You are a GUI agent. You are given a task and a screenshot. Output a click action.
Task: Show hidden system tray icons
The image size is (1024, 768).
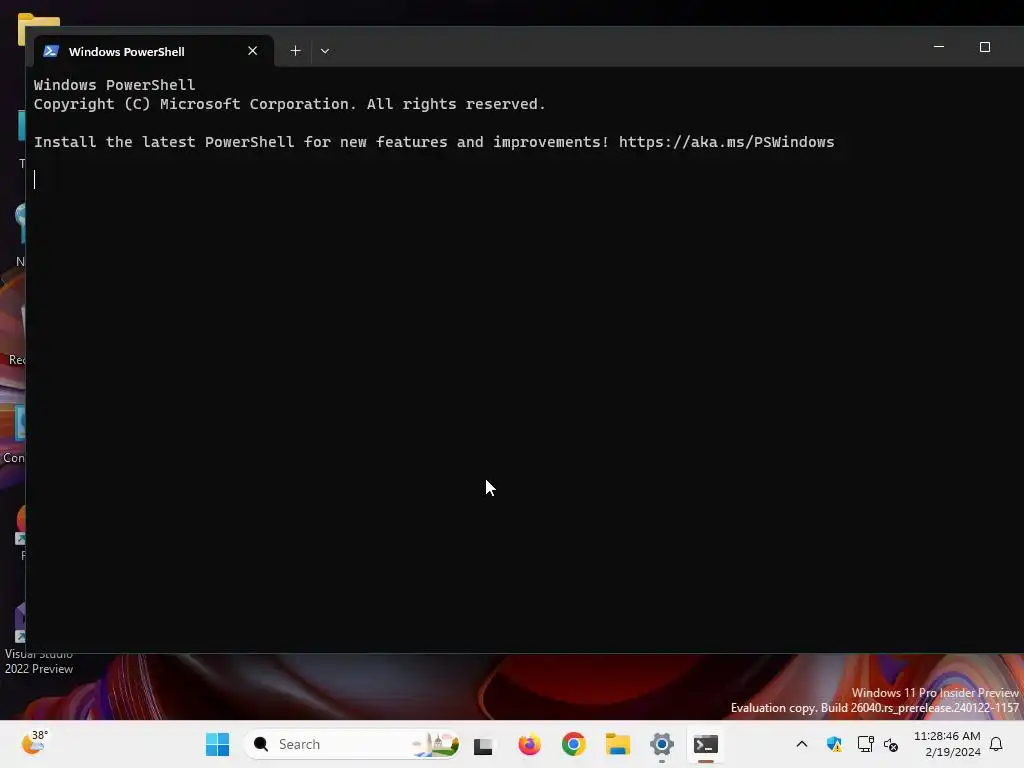[802, 744]
